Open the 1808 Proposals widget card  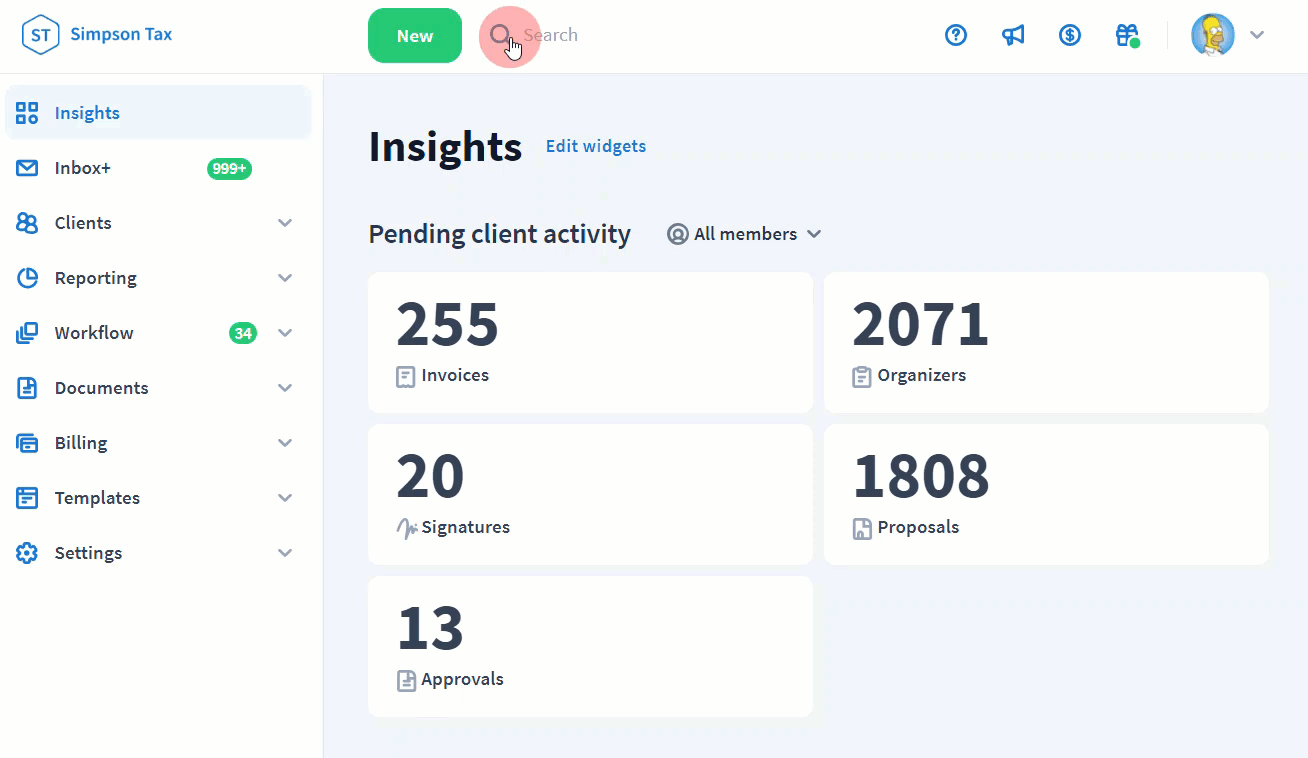(1046, 494)
